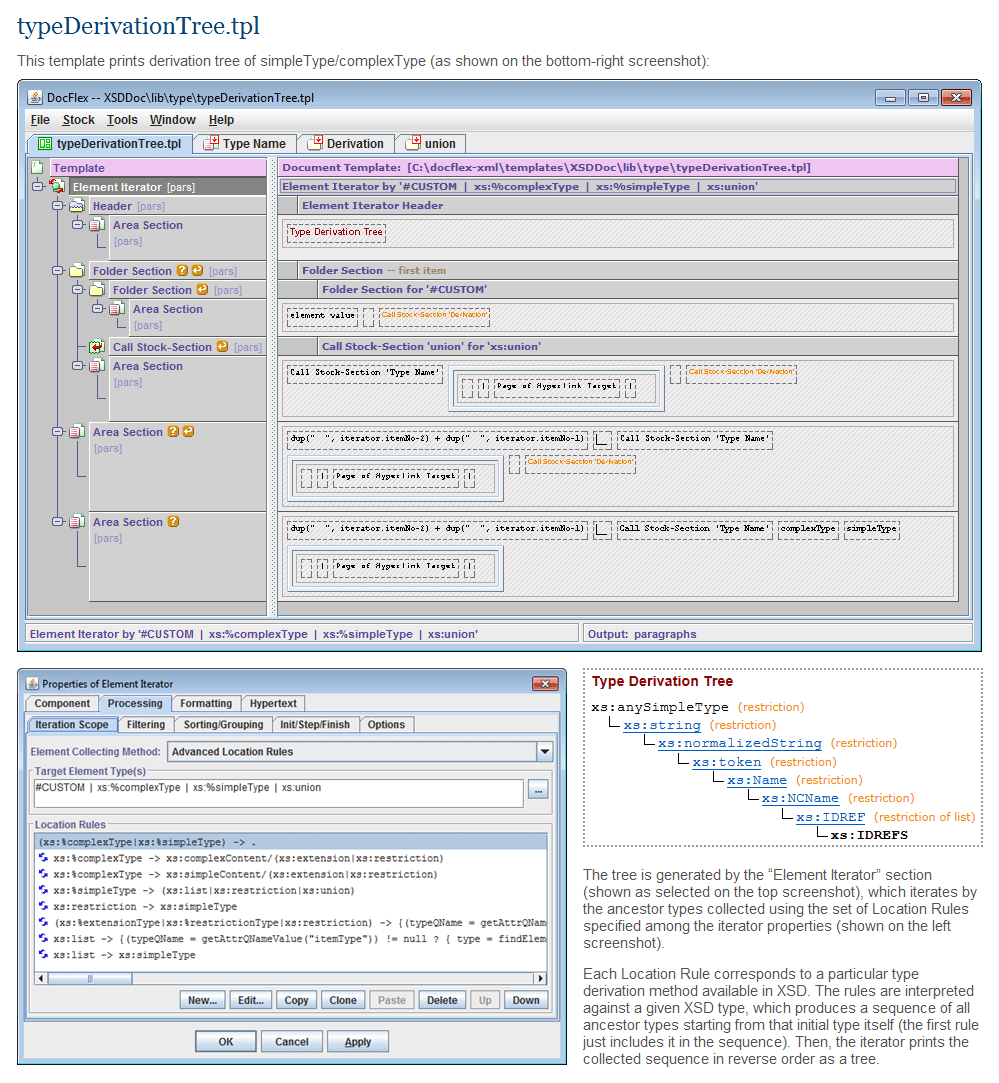This screenshot has height=1083, width=999.
Task: Click return-arrow badge on Call Stock-Section row
Action: coord(222,347)
